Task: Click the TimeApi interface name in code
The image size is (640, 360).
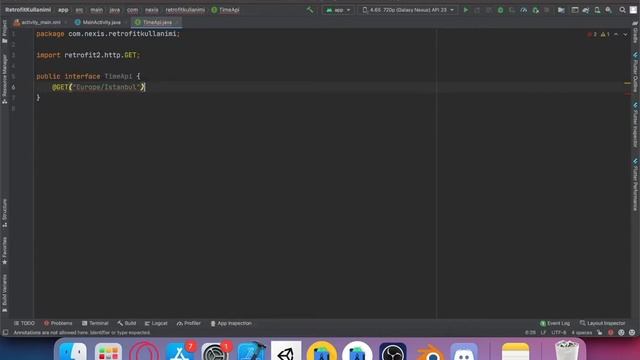Action: 118,76
